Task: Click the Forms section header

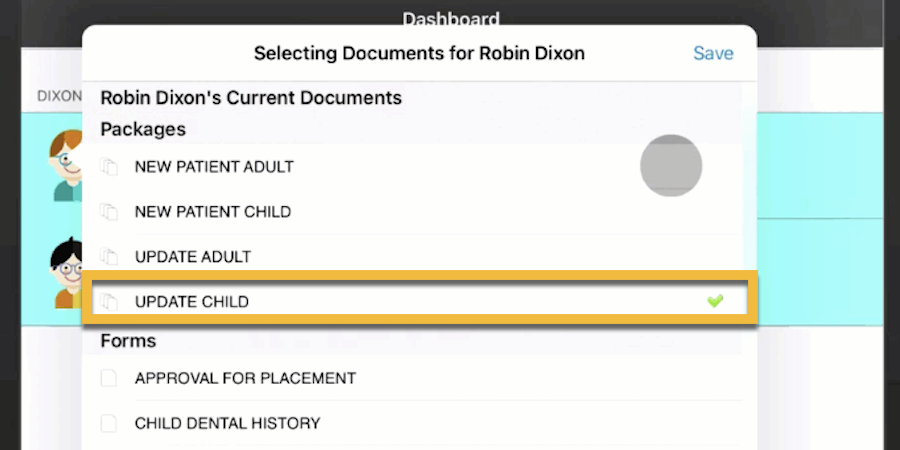Action: [128, 341]
